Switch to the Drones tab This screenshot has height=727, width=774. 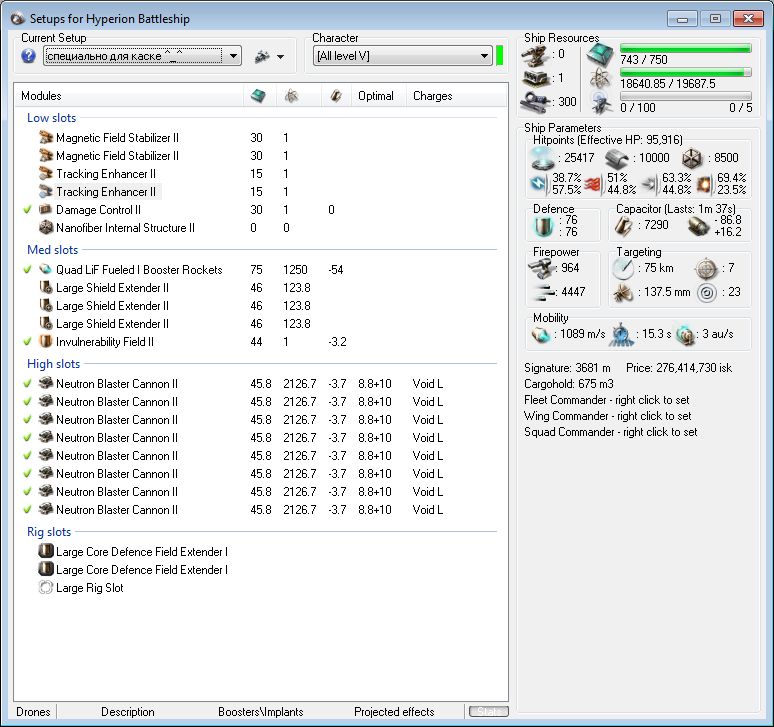tap(33, 712)
